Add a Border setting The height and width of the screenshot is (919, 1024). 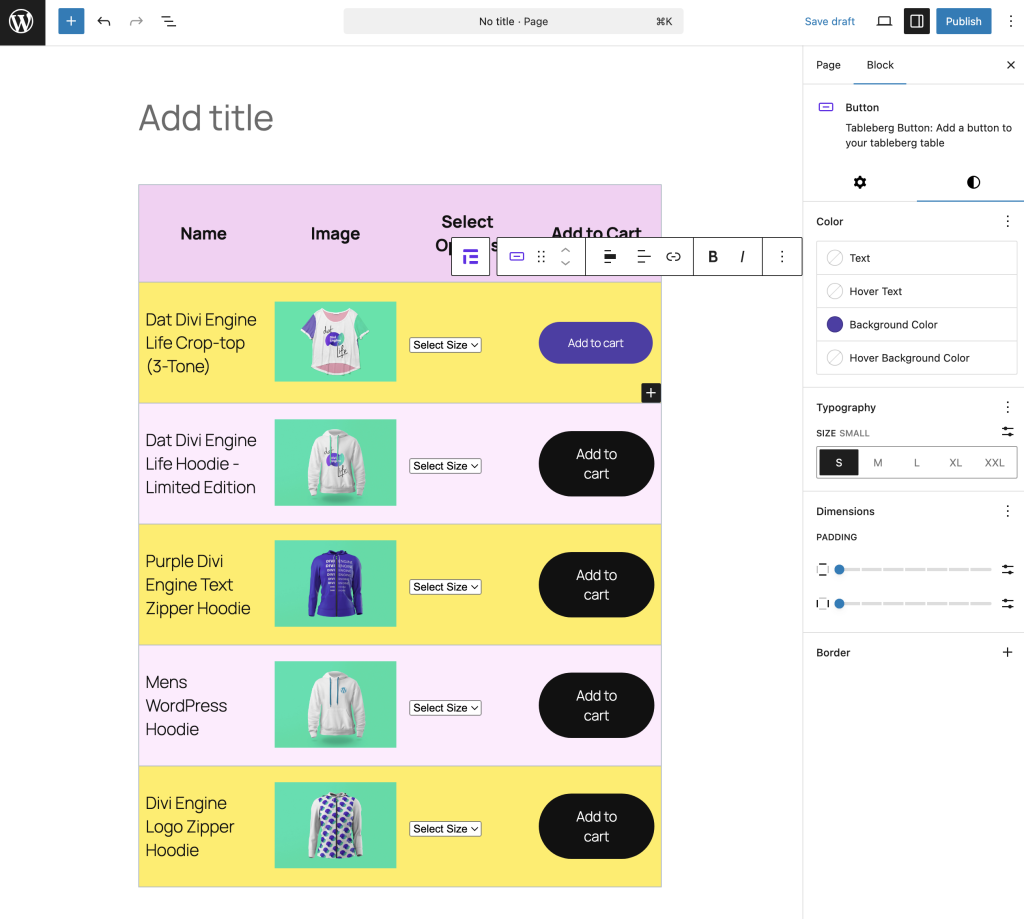1007,652
